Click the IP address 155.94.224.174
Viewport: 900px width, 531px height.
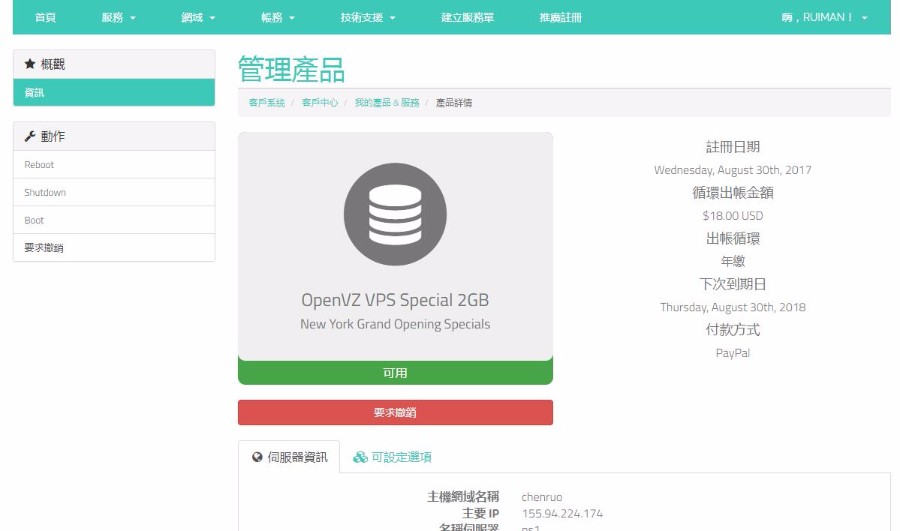562,513
